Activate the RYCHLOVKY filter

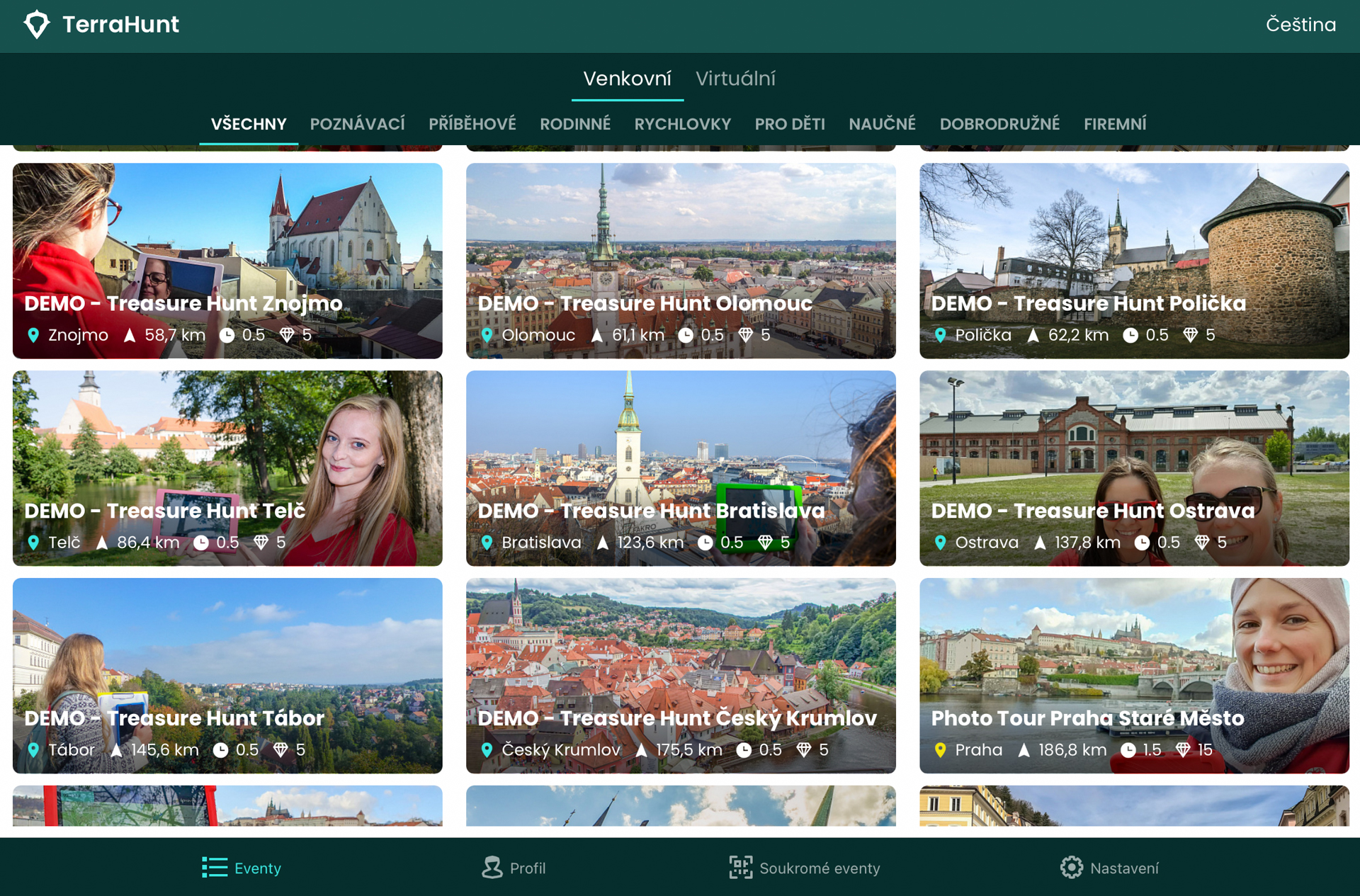pos(682,124)
